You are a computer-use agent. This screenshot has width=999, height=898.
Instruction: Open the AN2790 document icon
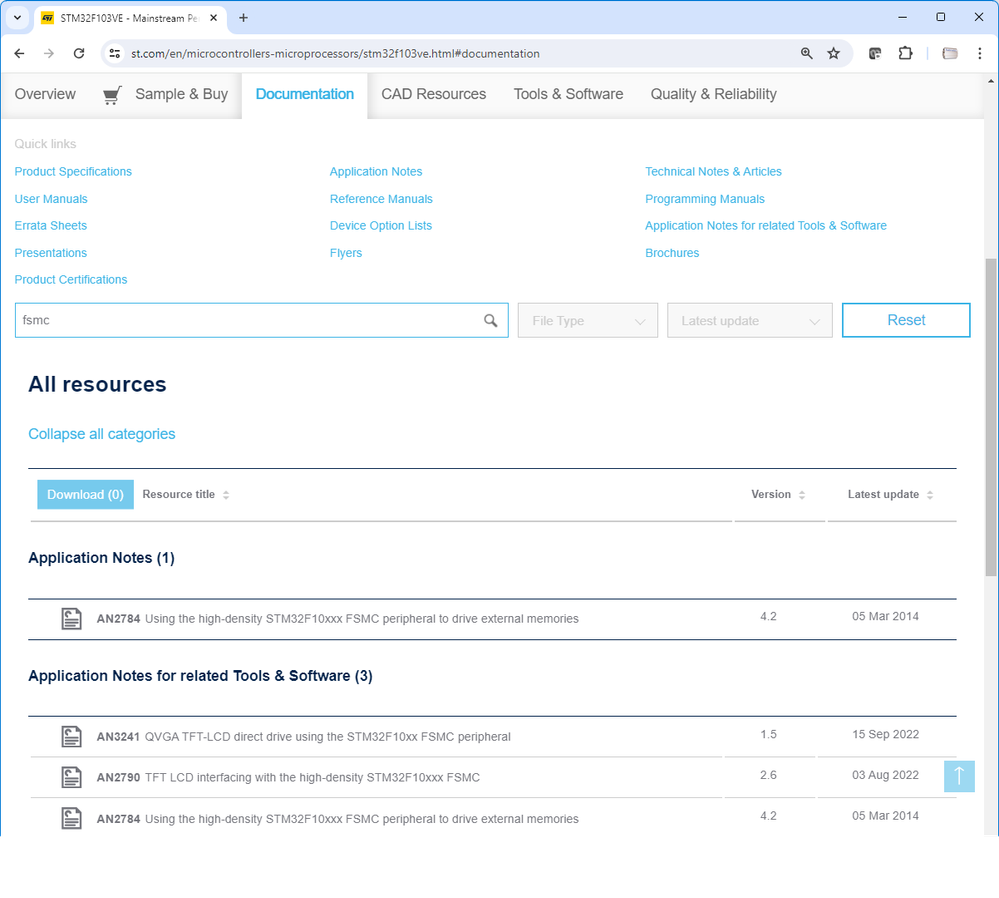click(71, 777)
